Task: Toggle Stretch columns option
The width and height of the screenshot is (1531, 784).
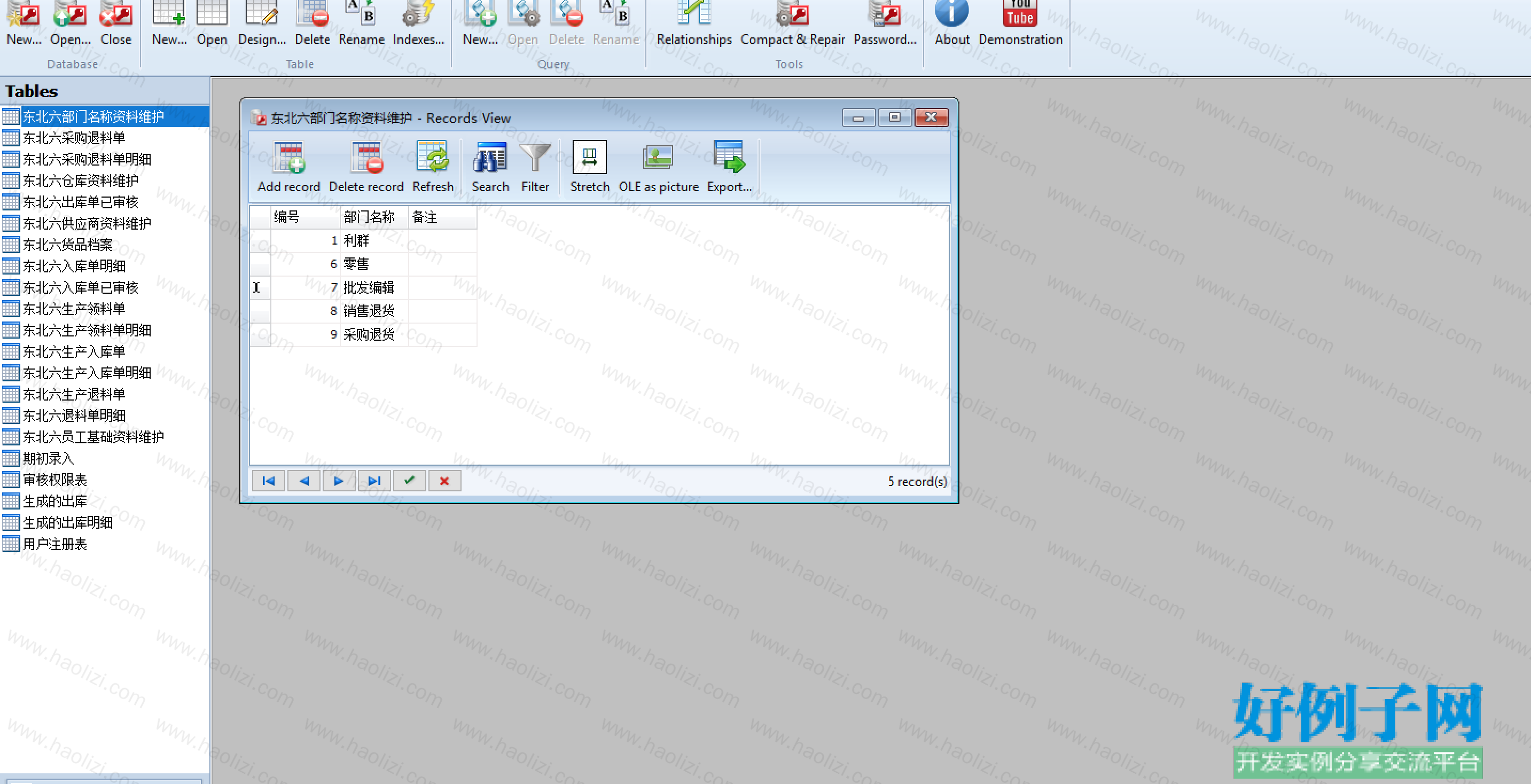Action: pos(590,167)
